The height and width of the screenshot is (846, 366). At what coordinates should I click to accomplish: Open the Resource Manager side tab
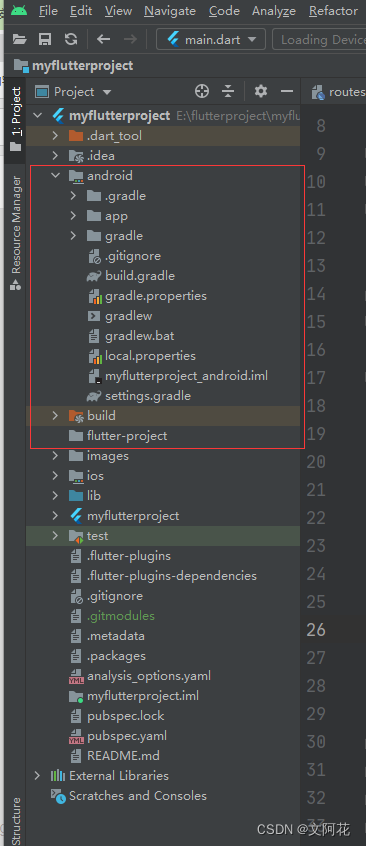[x=16, y=233]
